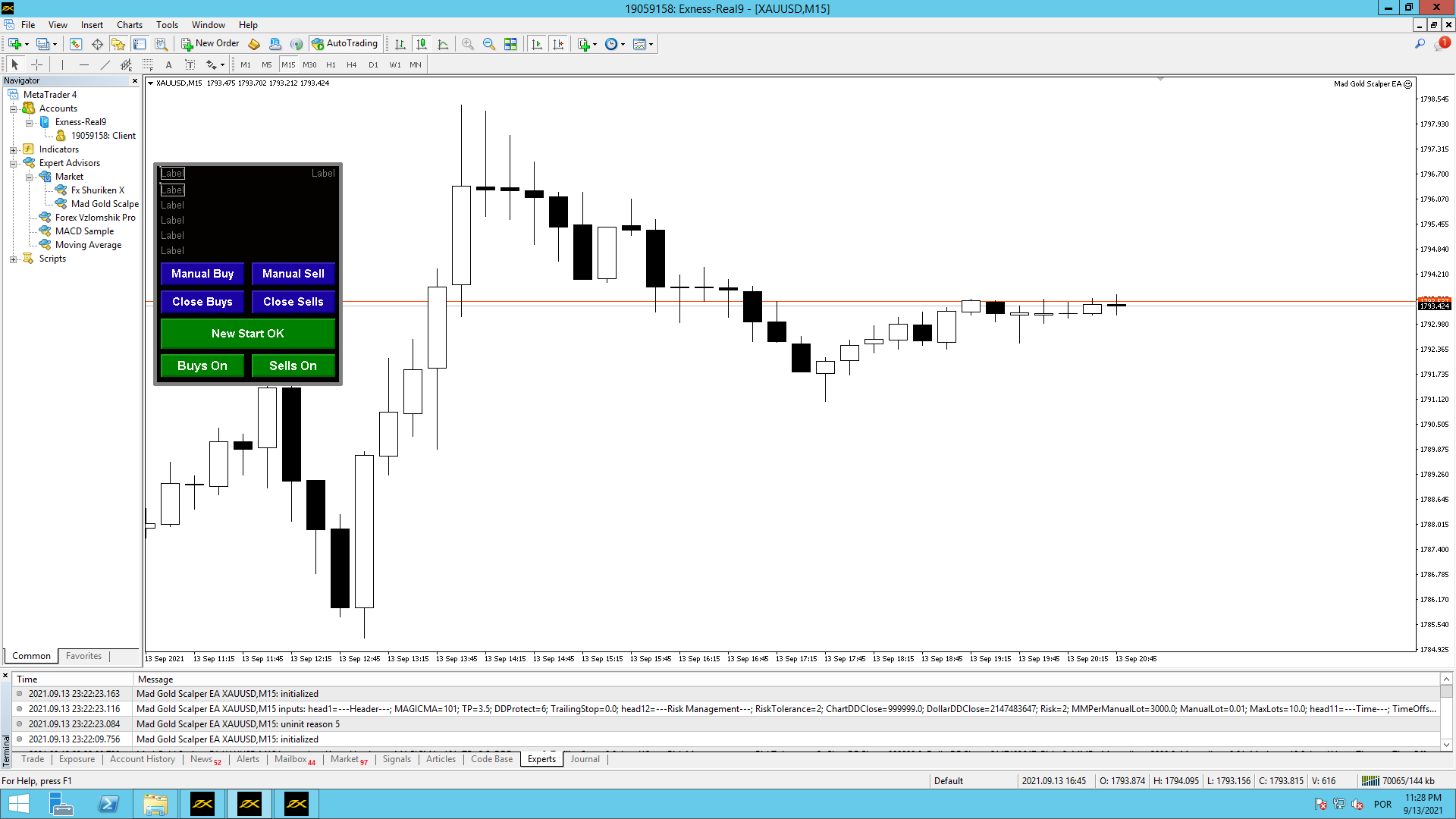Viewport: 1456px width, 819px height.
Task: Toggle the Sells On button
Action: 293,366
